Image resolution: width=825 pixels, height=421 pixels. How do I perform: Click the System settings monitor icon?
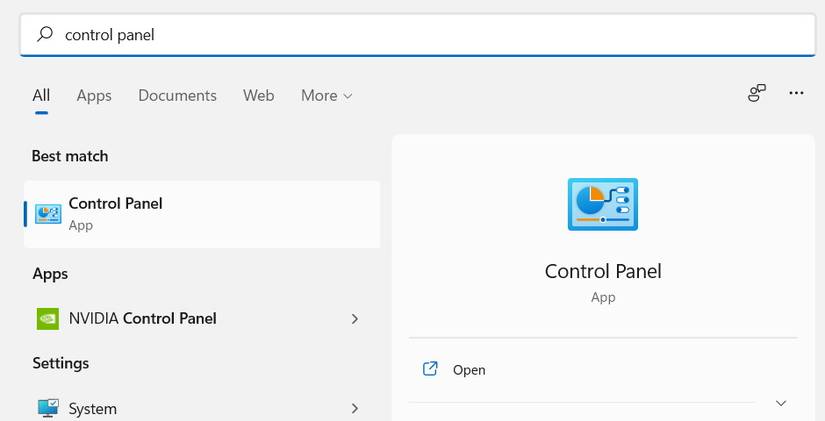click(48, 408)
